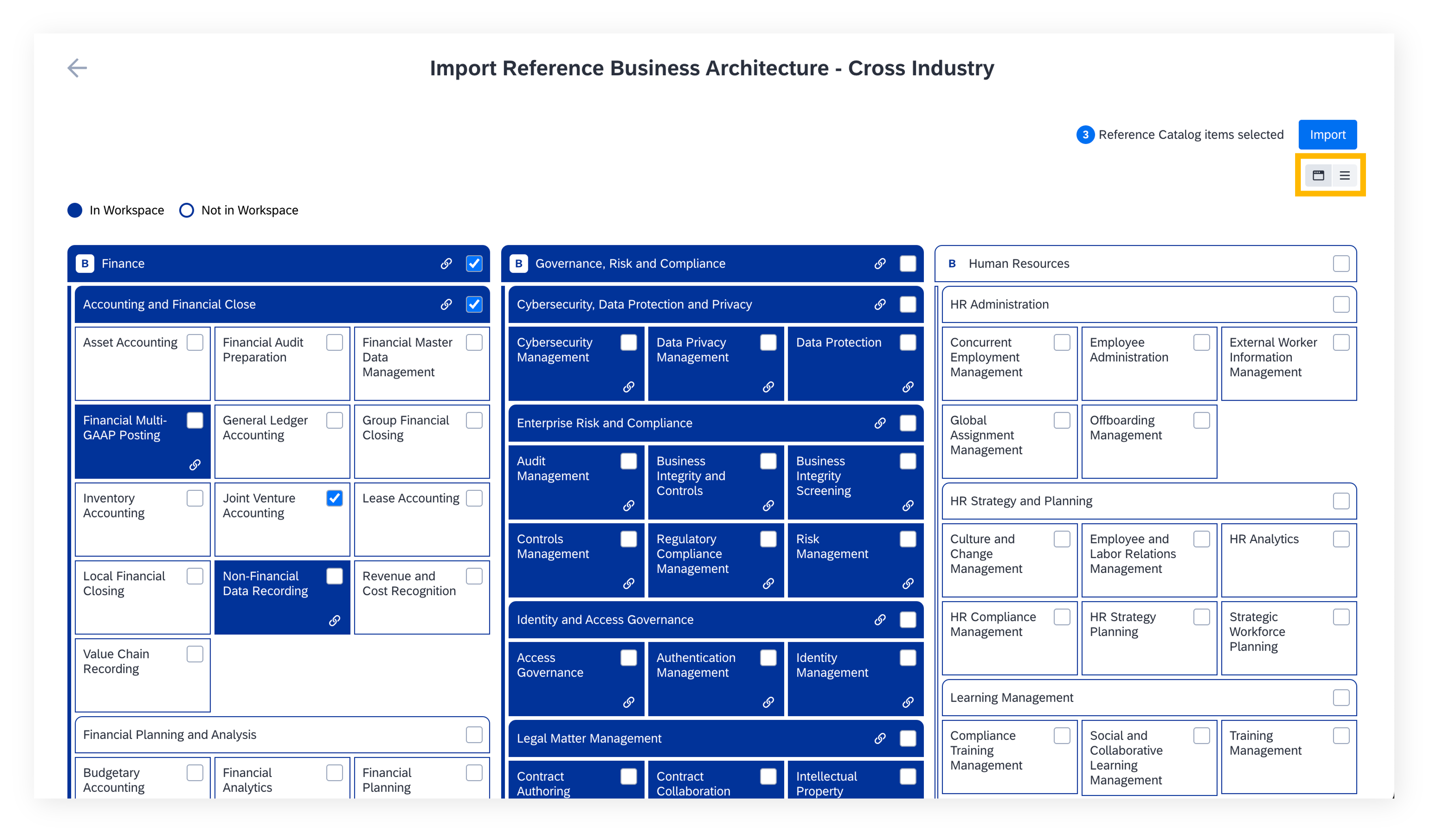Open Cybersecurity, Data Protection and Privacy link icon
The width and height of the screenshot is (1436, 840).
880,305
